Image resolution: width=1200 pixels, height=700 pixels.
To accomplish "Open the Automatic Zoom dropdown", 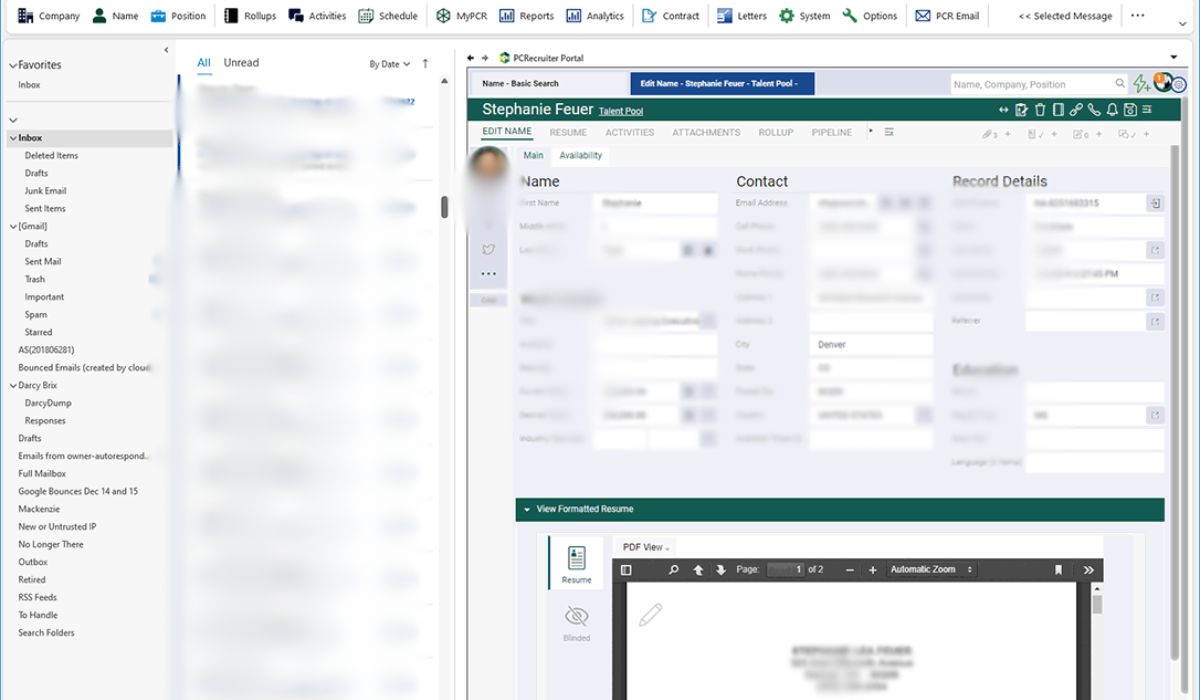I will (x=932, y=570).
